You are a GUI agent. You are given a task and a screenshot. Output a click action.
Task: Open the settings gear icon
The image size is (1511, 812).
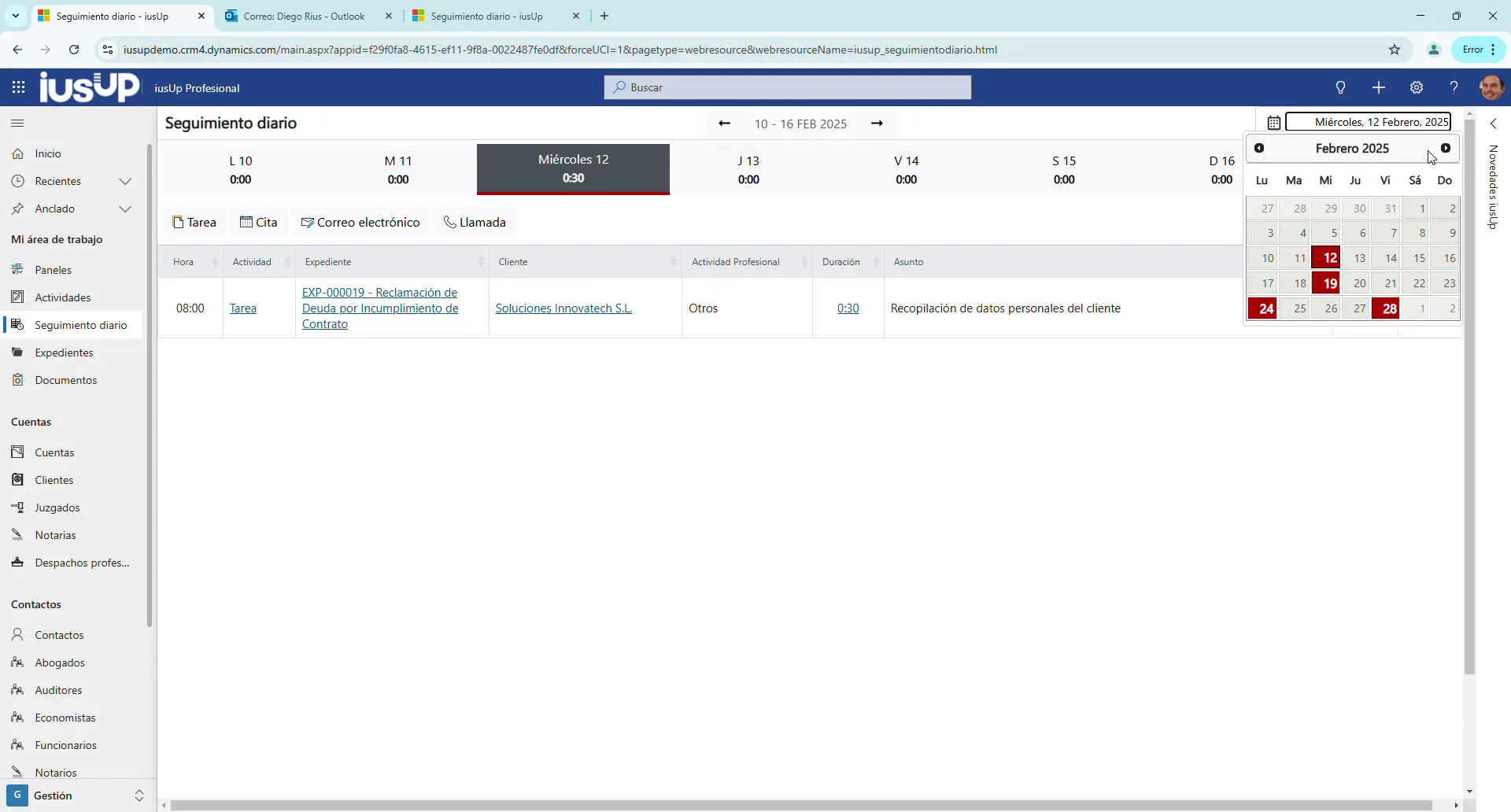pyautogui.click(x=1417, y=87)
